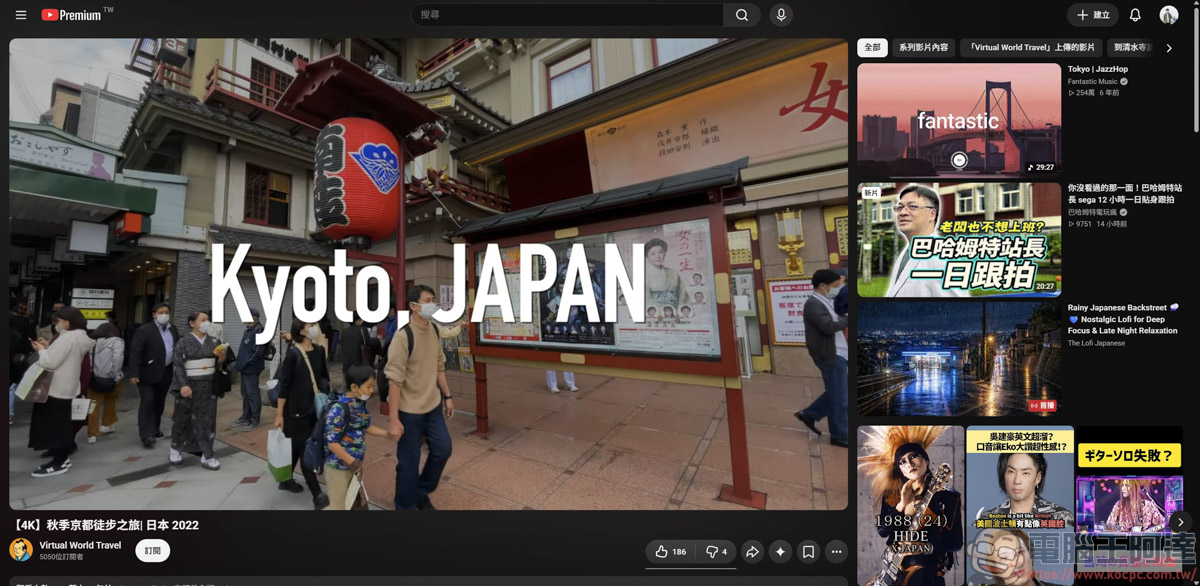Select the 「Virtual World Travel」上傳的影片 chip

(x=1032, y=48)
